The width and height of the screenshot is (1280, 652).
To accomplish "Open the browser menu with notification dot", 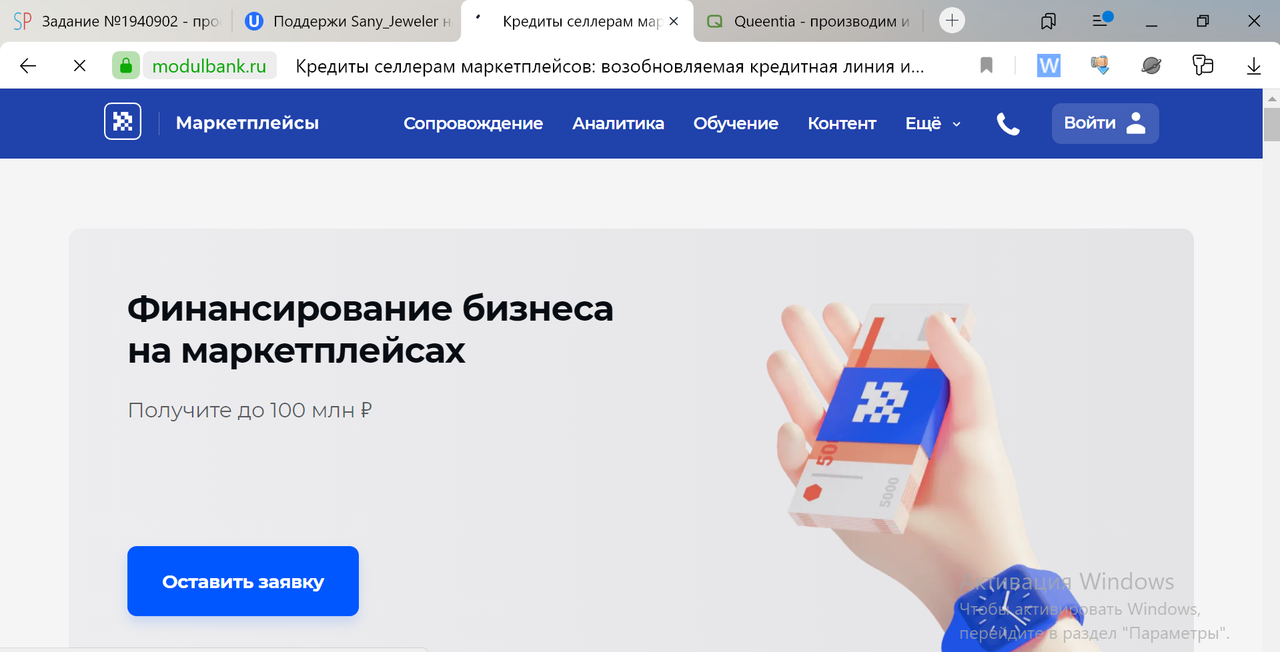I will [x=1102, y=20].
